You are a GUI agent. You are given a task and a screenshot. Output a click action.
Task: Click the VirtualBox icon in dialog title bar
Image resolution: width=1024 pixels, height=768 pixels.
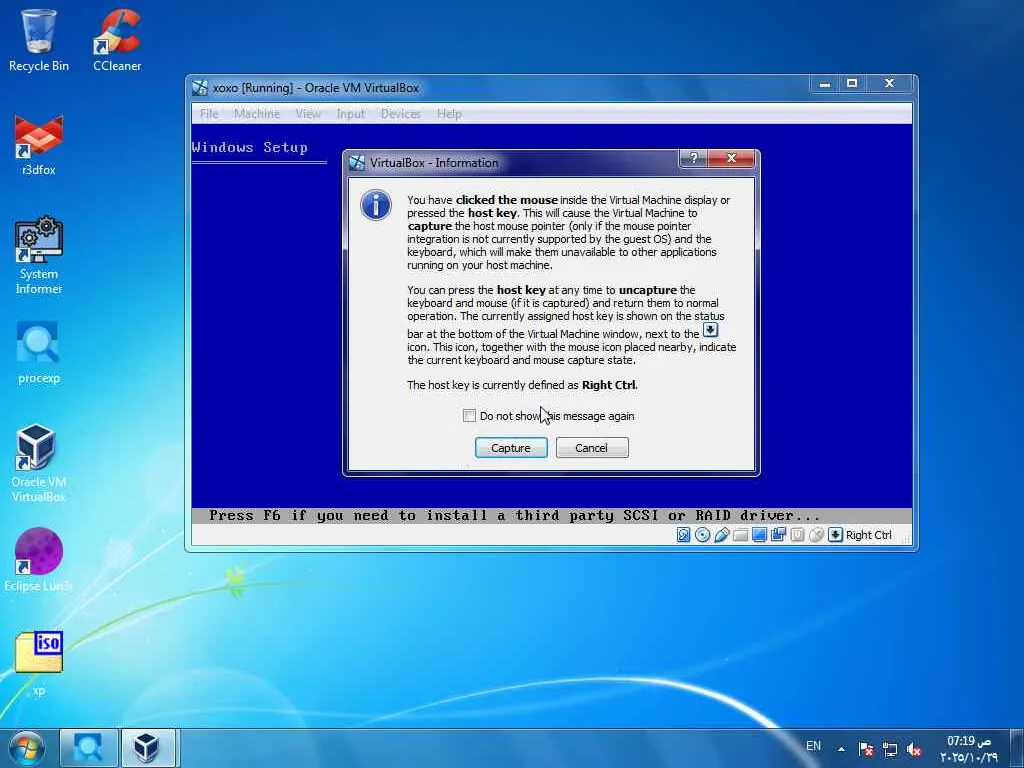pos(357,163)
